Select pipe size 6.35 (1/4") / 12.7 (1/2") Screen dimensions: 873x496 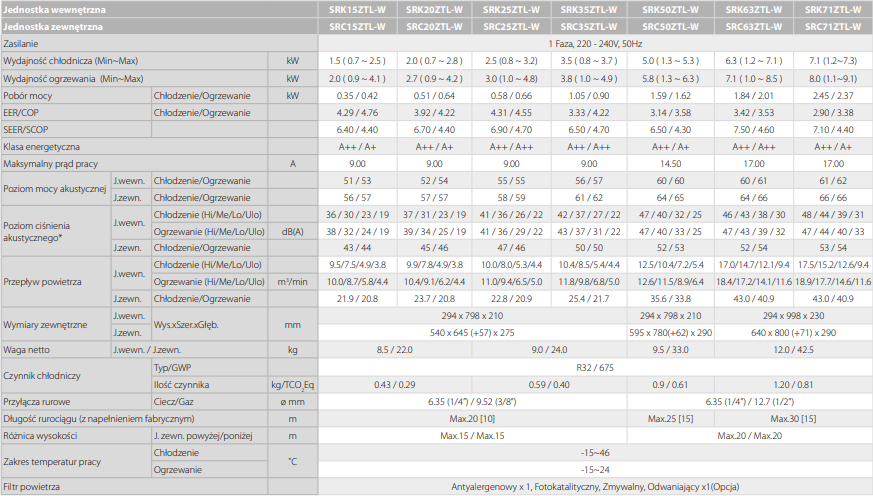pos(749,402)
